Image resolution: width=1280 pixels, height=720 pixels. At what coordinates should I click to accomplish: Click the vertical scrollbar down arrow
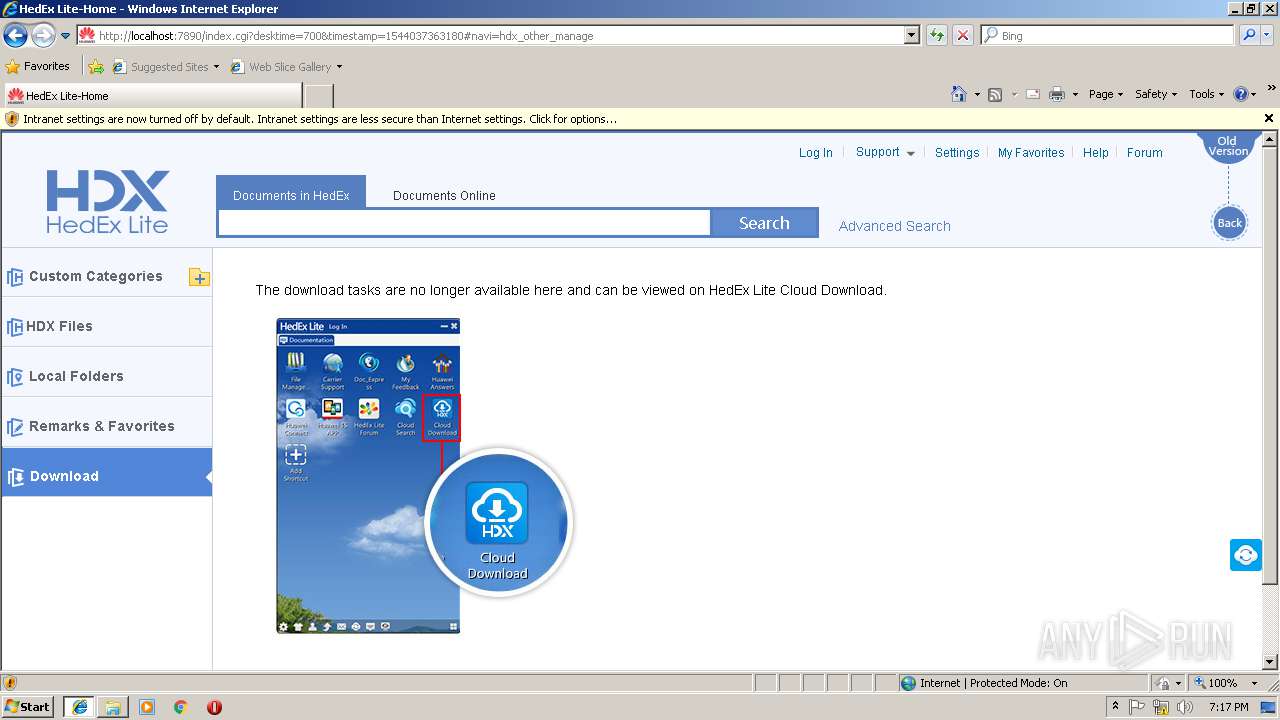(x=1271, y=662)
